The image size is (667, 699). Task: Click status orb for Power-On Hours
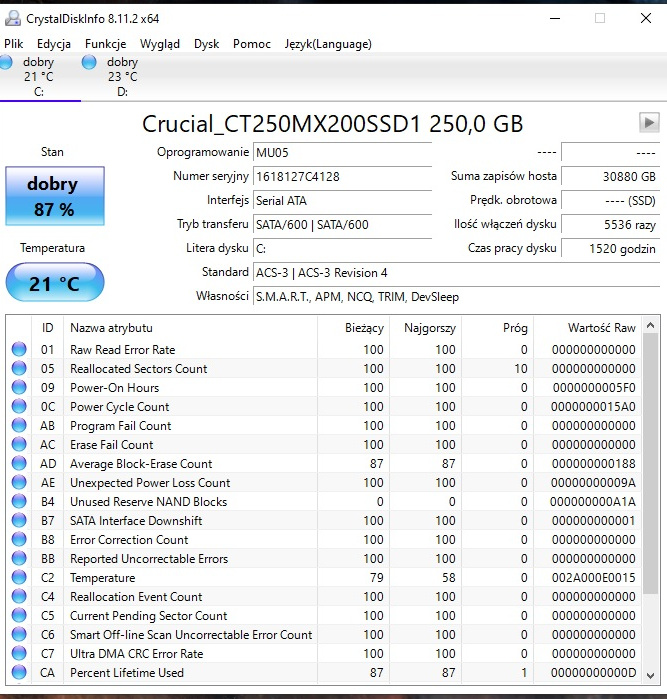(19, 387)
